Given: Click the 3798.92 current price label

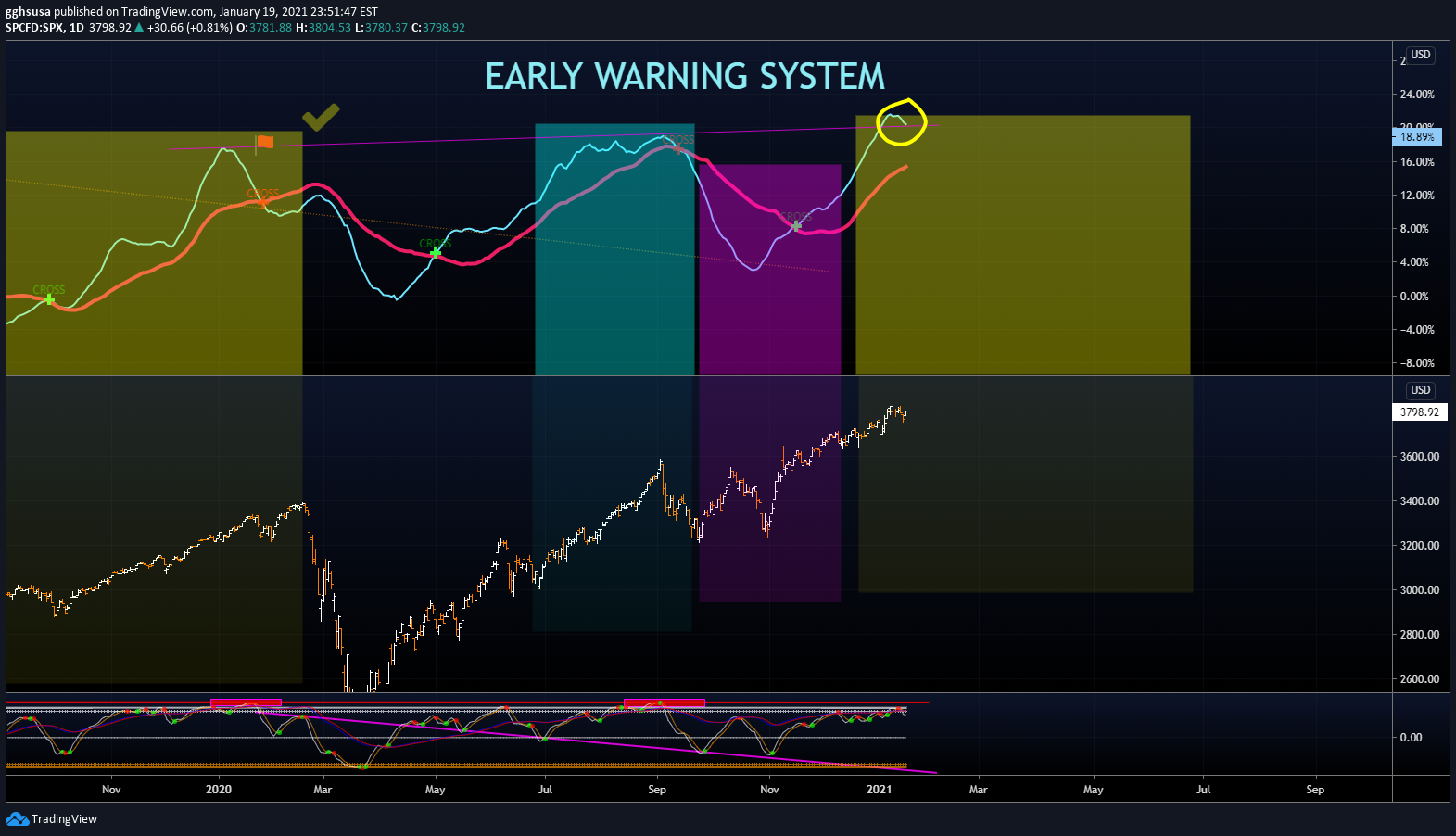Looking at the screenshot, I should [1419, 412].
